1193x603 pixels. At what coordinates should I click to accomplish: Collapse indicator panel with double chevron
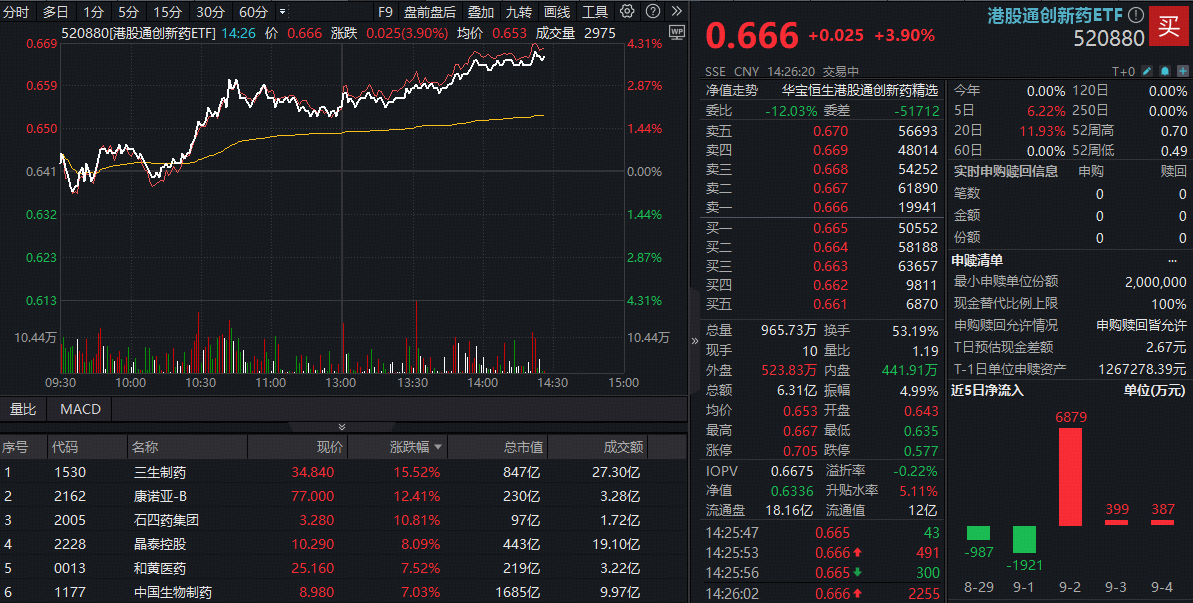[342, 427]
